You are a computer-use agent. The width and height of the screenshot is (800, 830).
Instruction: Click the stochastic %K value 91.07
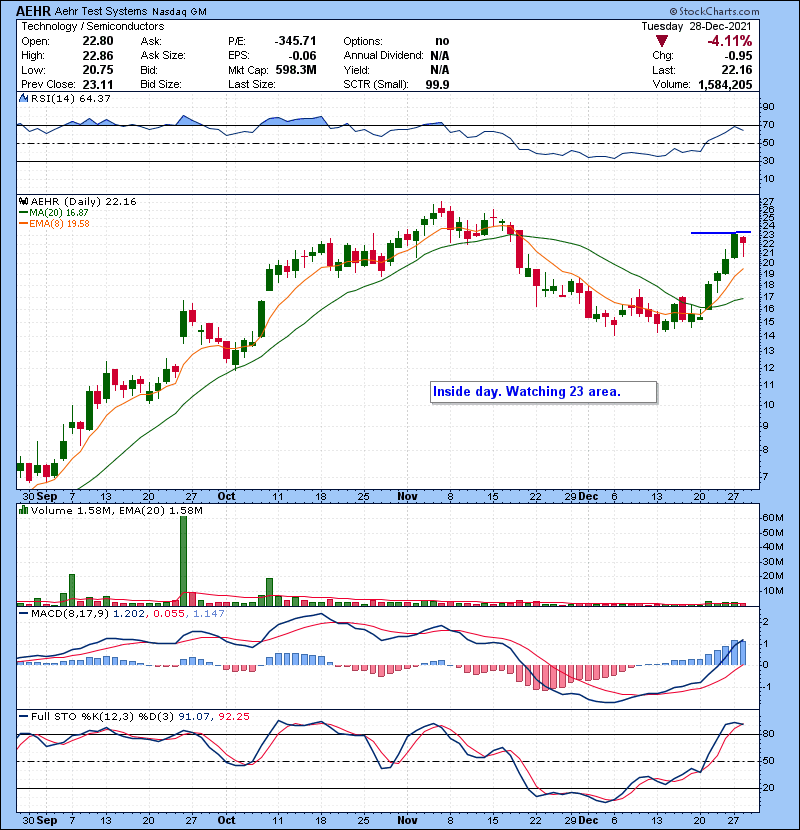click(193, 716)
